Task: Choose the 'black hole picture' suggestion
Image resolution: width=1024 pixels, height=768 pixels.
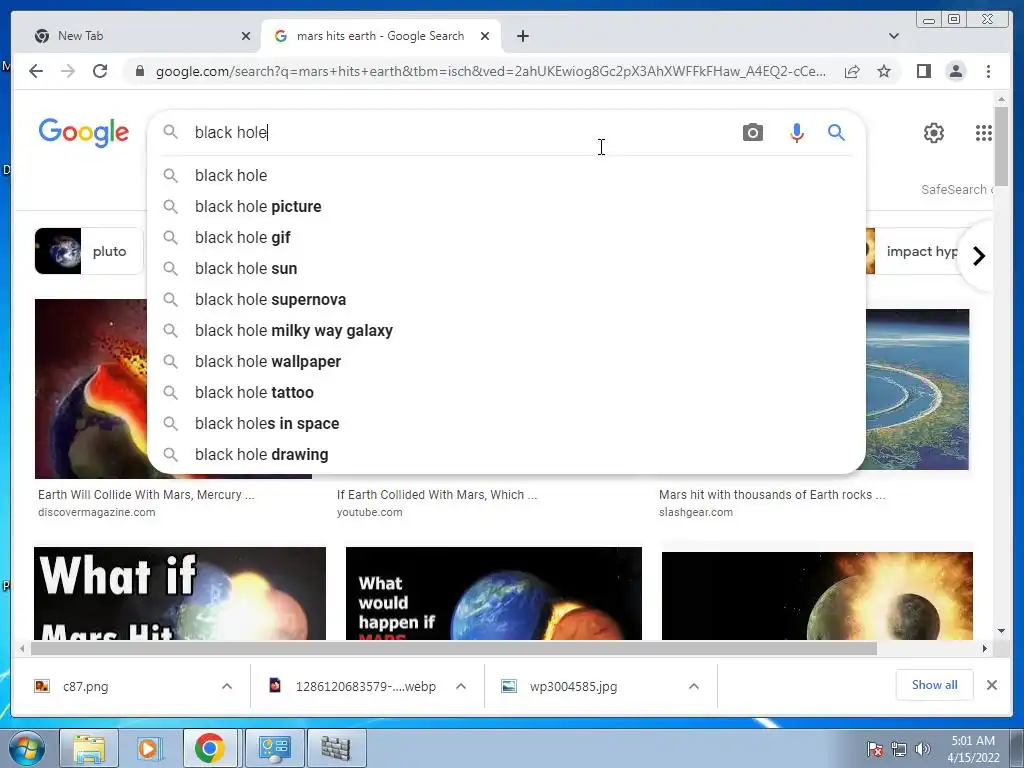Action: click(x=507, y=206)
